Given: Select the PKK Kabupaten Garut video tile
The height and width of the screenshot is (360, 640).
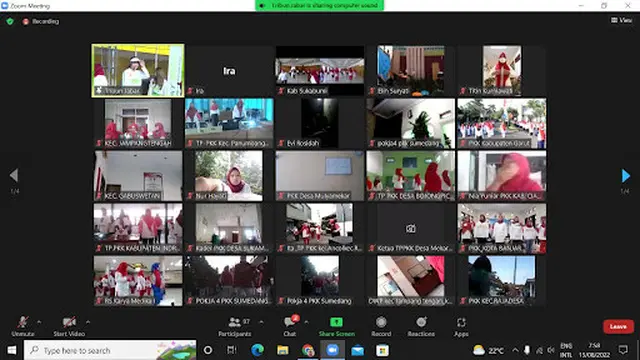Looking at the screenshot, I should point(502,123).
